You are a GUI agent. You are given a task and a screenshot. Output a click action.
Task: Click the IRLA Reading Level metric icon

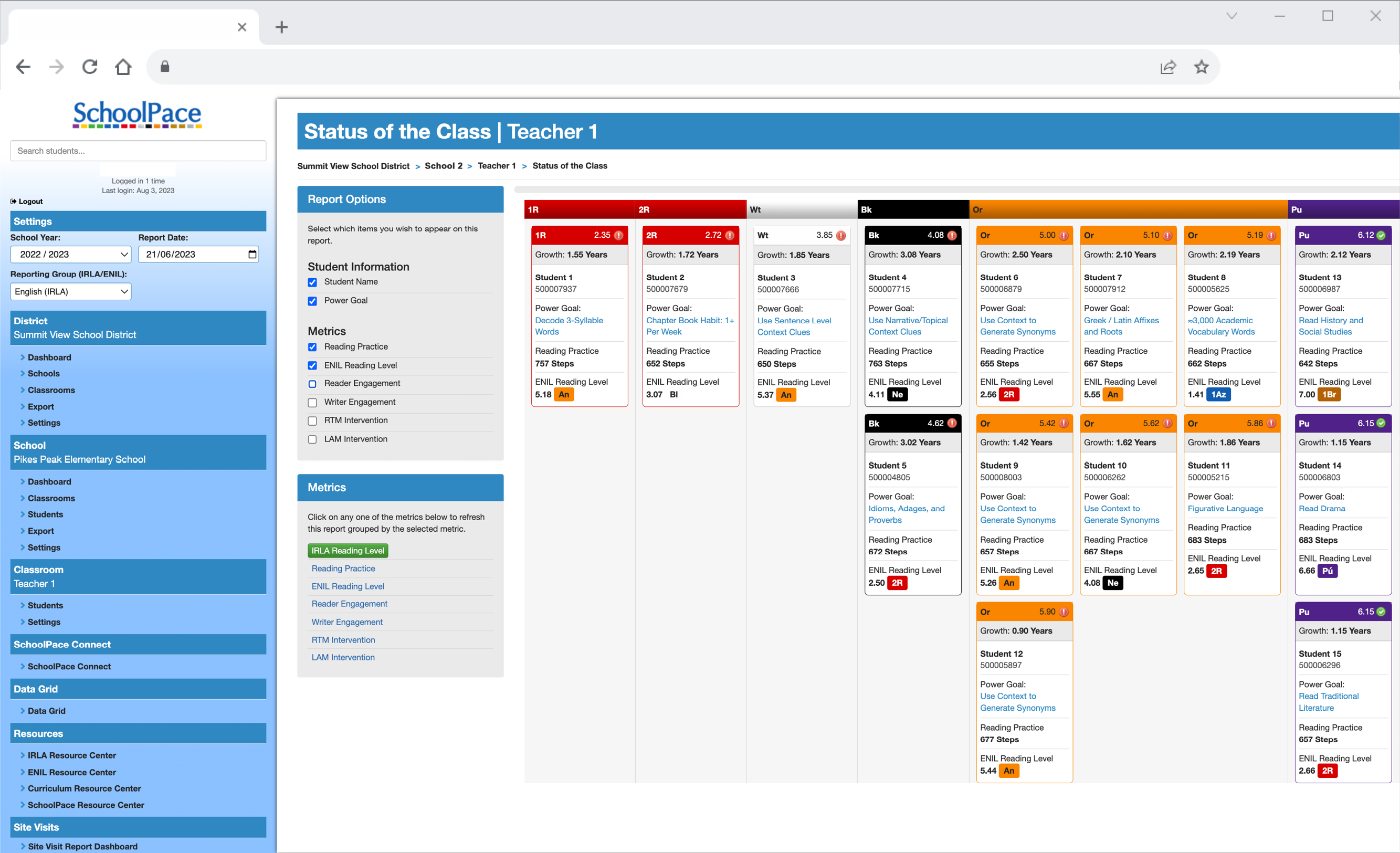point(350,550)
